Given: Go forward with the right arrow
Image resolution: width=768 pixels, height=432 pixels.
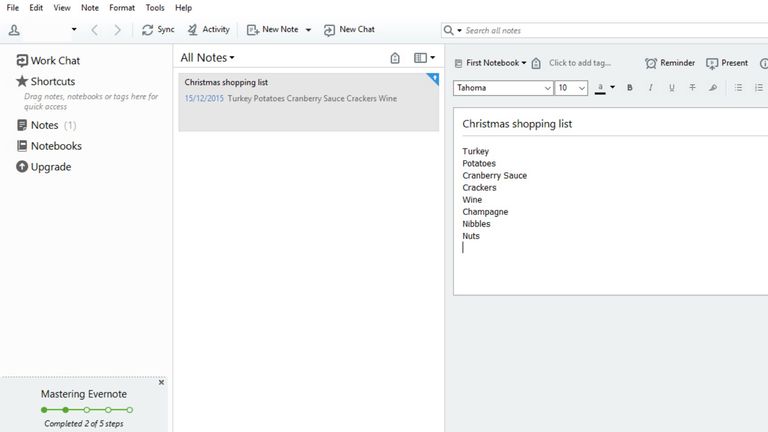Looking at the screenshot, I should pyautogui.click(x=117, y=30).
